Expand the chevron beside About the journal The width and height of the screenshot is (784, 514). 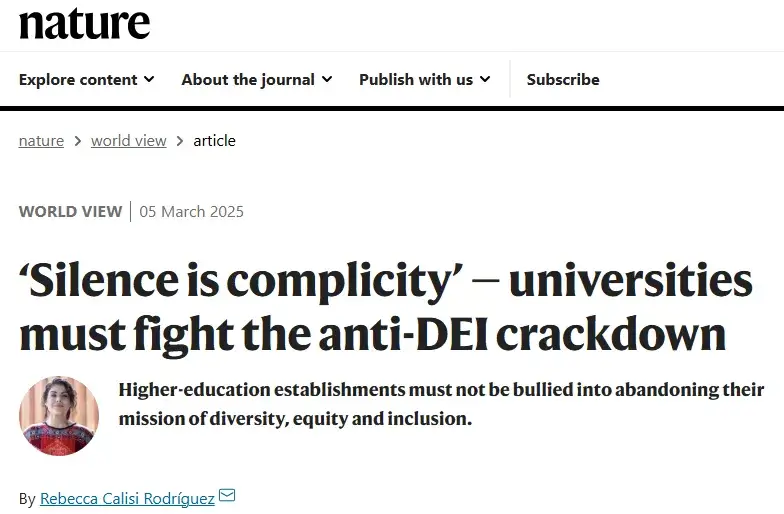(327, 79)
